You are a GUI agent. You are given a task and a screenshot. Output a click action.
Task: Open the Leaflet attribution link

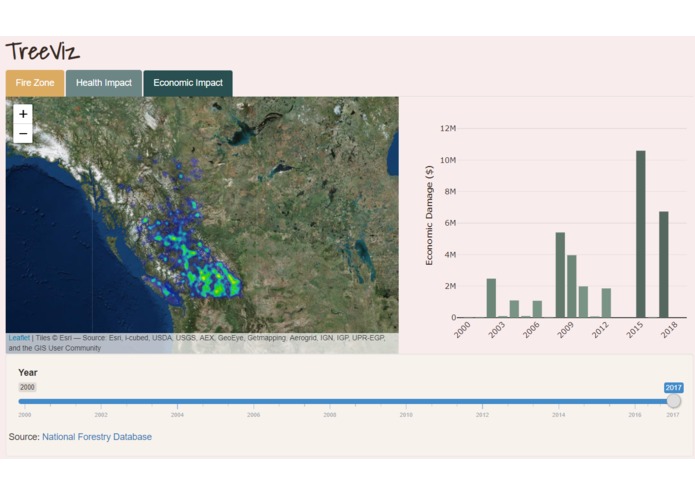click(x=19, y=338)
